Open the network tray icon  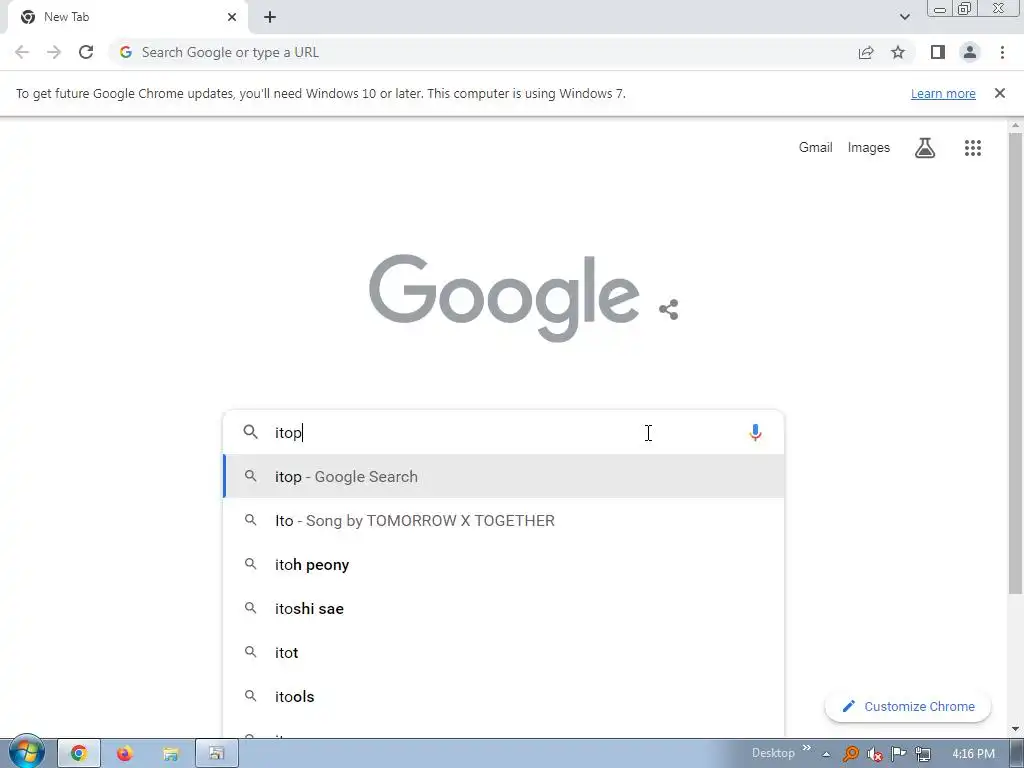[923, 754]
